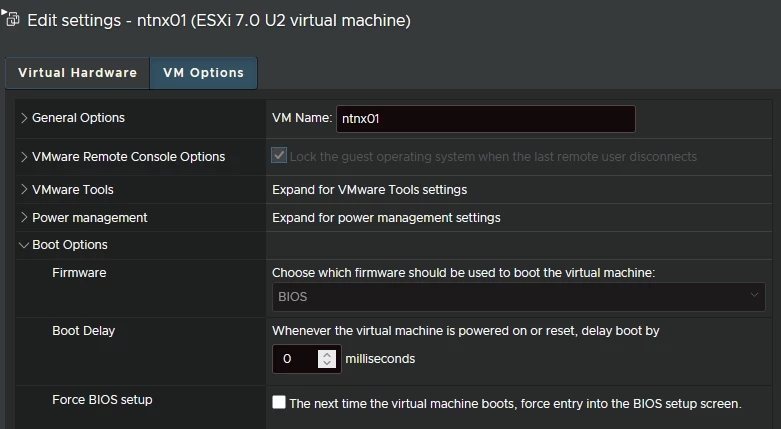
Task: Click the VM edit settings icon in title
Action: click(x=12, y=19)
